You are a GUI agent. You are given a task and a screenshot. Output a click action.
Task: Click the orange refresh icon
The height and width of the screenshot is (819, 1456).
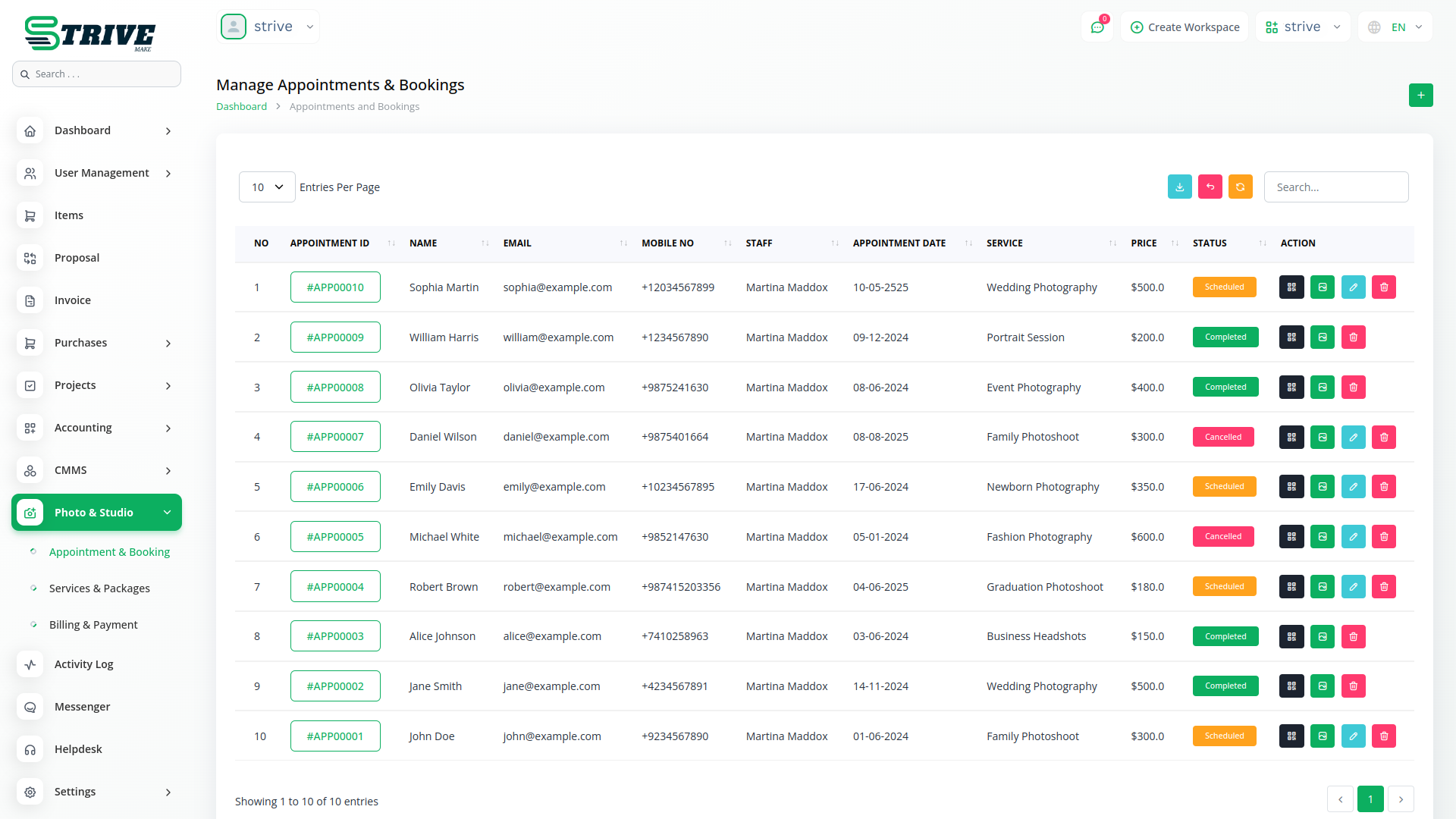point(1240,187)
